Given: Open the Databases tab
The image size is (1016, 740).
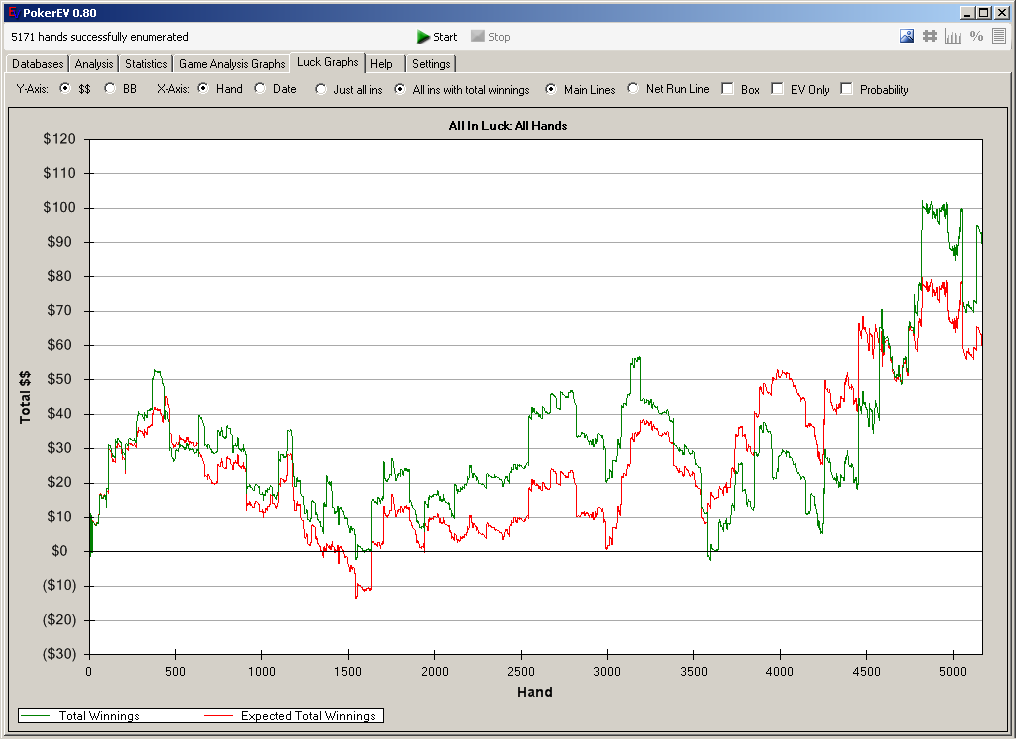Looking at the screenshot, I should click(x=37, y=64).
